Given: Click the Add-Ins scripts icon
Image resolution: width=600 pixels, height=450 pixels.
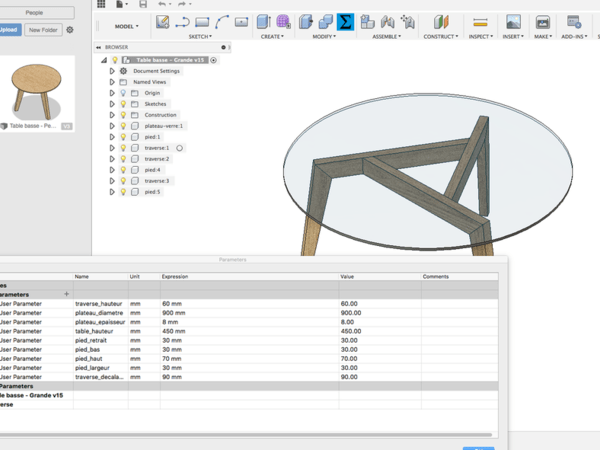Looking at the screenshot, I should click(574, 22).
